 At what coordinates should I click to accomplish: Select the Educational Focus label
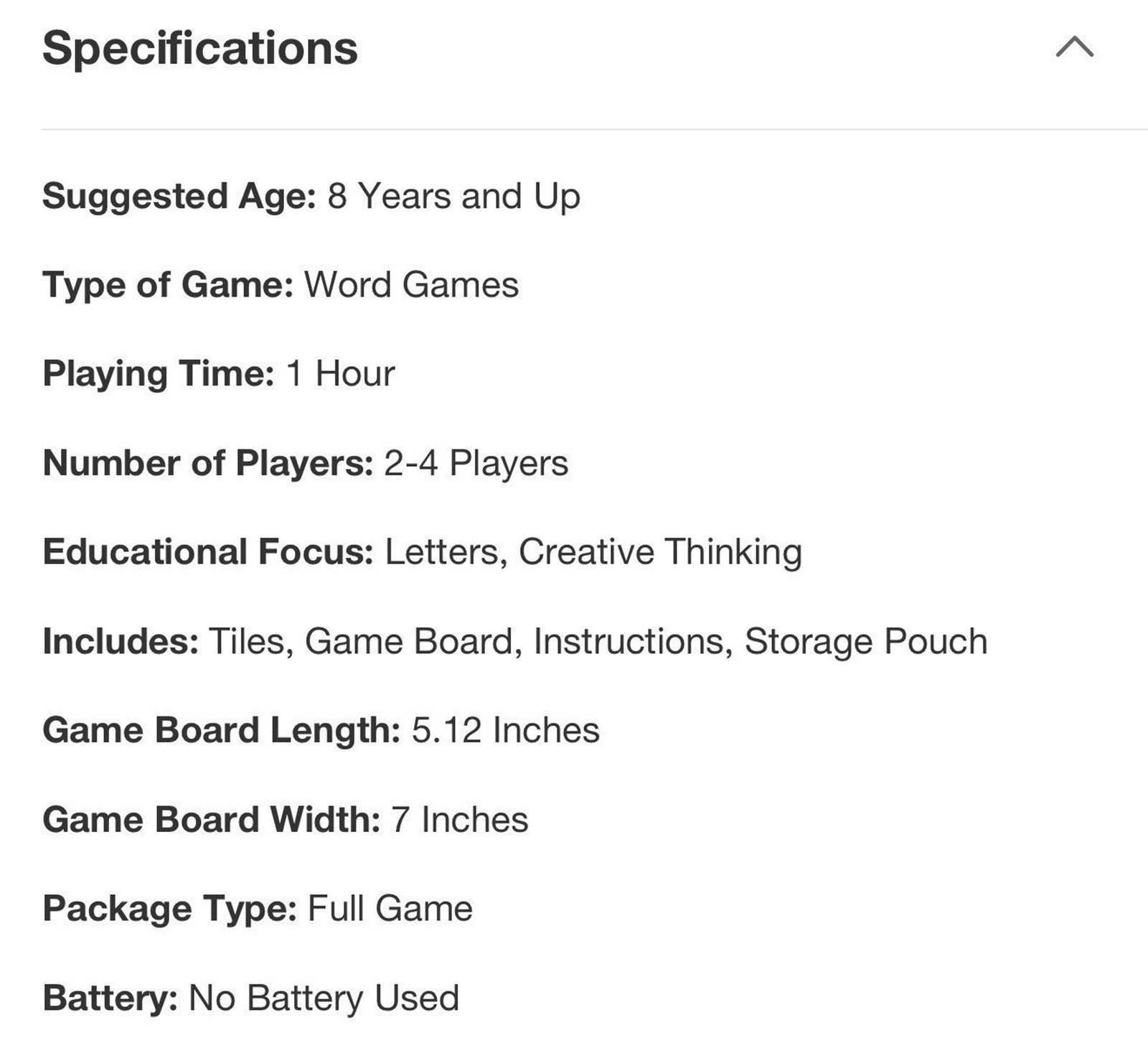click(208, 552)
